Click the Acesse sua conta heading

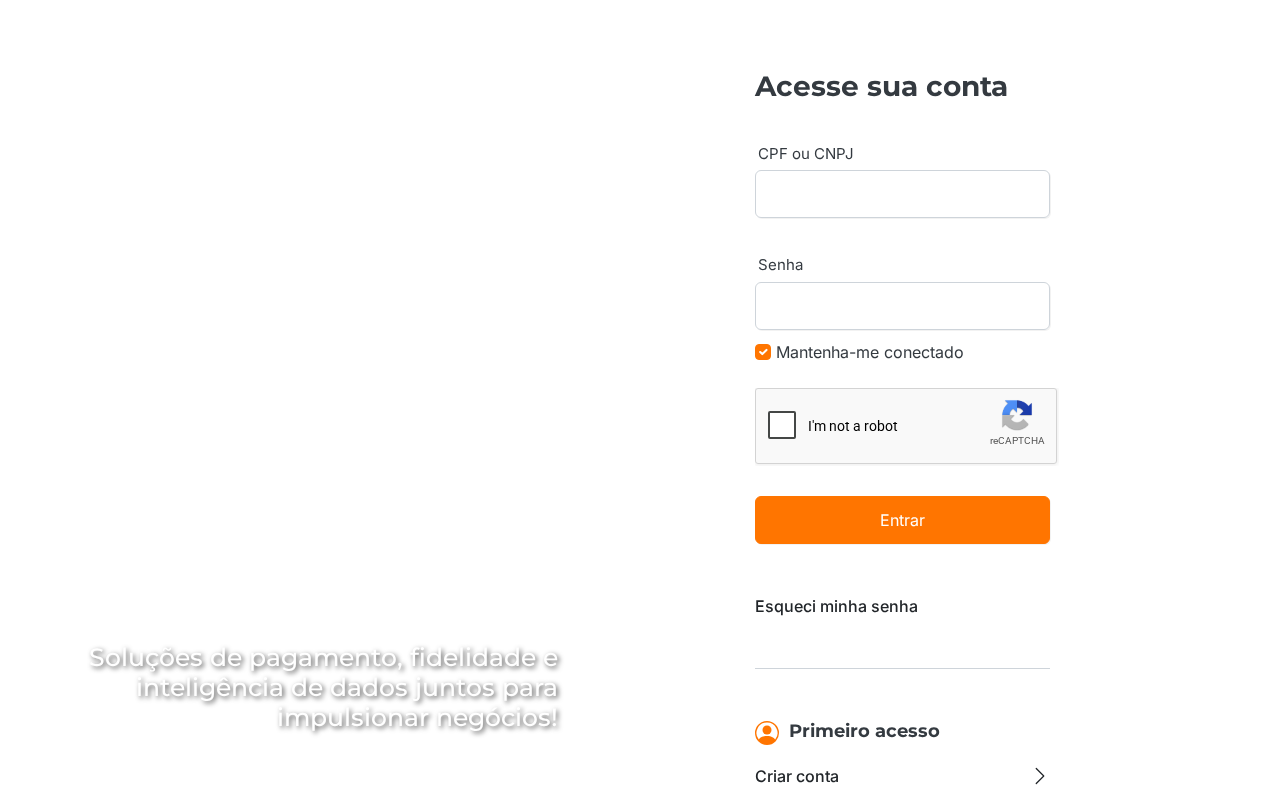tap(881, 86)
